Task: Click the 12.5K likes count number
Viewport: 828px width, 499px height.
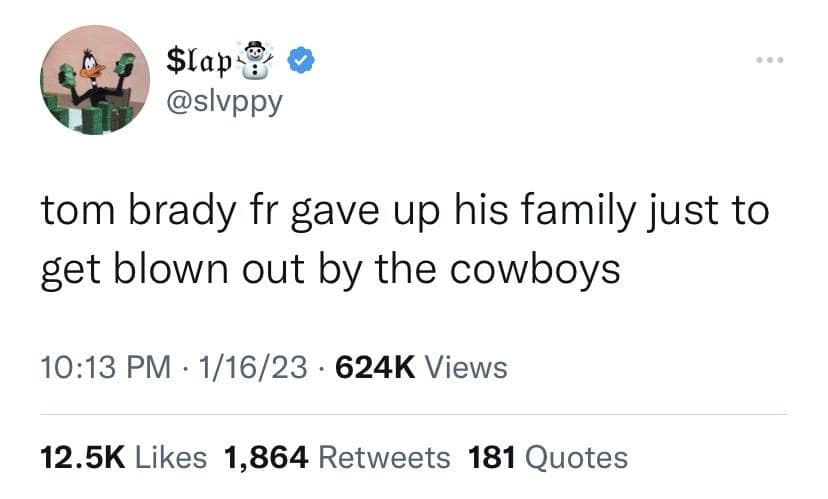Action: click(82, 457)
